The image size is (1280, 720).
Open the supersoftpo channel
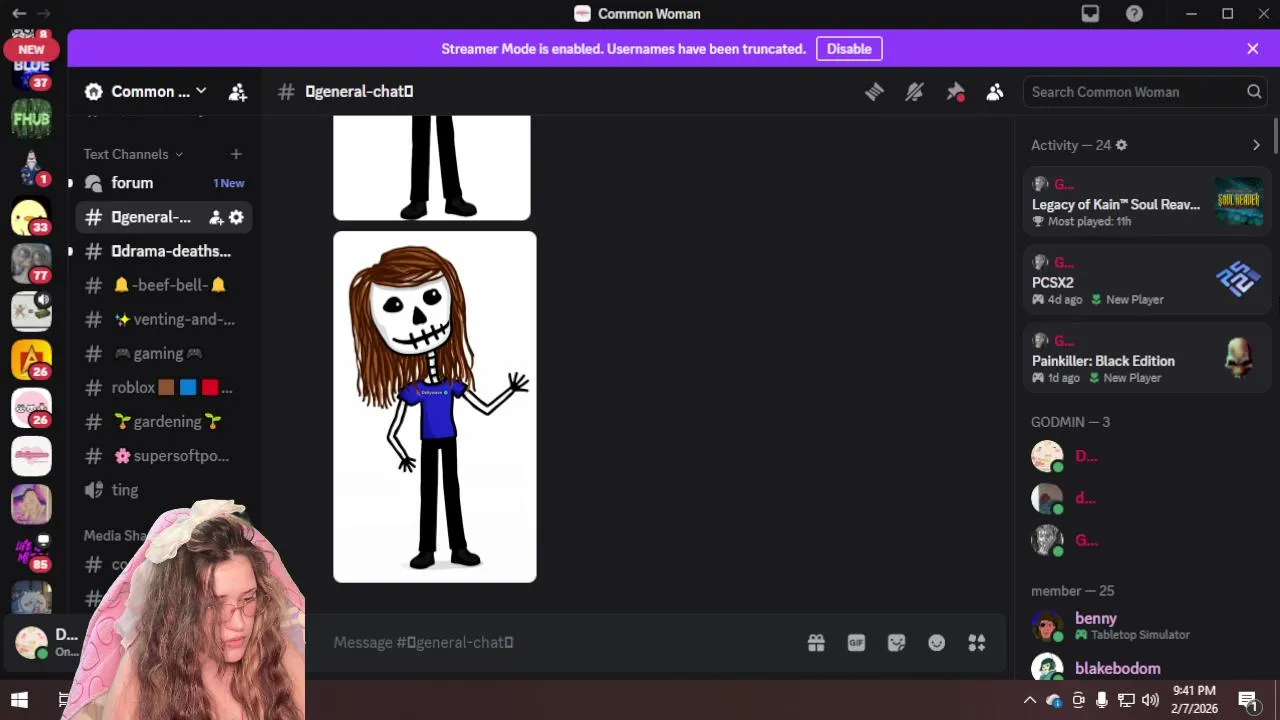pyautogui.click(x=164, y=455)
